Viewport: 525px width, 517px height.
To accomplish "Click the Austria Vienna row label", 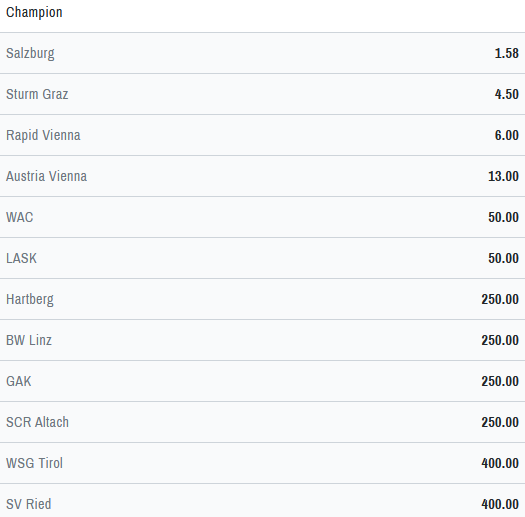I will [x=47, y=176].
